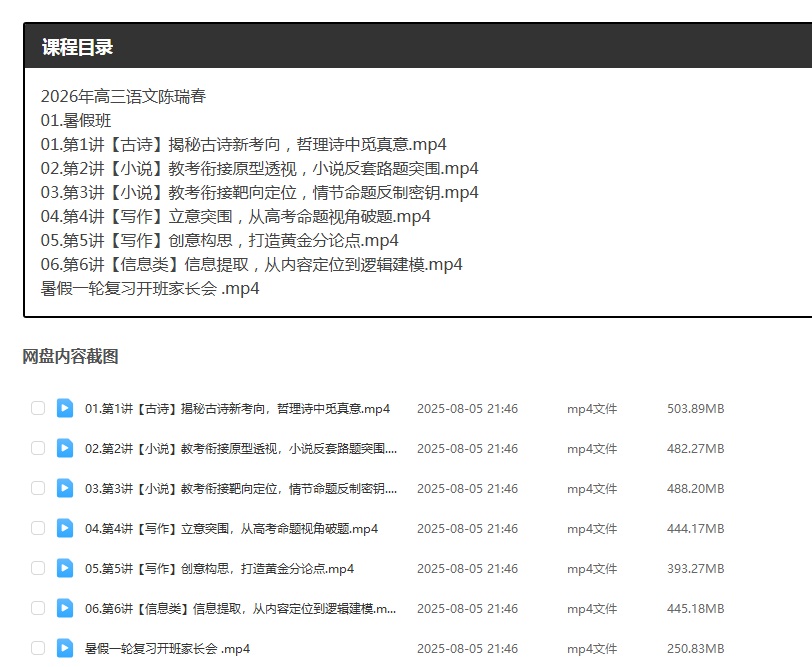
Task: Open file 02.第2讲【小说】教考衔接原型透视 in the netdisk list
Action: pos(241,448)
